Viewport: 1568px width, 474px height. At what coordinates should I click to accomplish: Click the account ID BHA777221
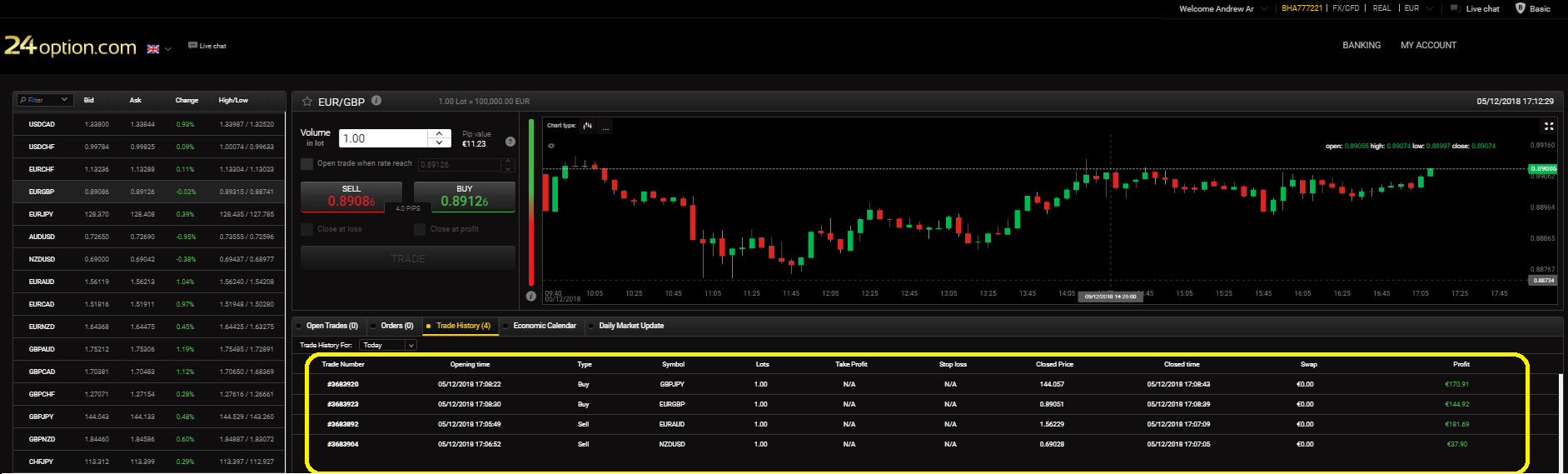tap(1302, 8)
